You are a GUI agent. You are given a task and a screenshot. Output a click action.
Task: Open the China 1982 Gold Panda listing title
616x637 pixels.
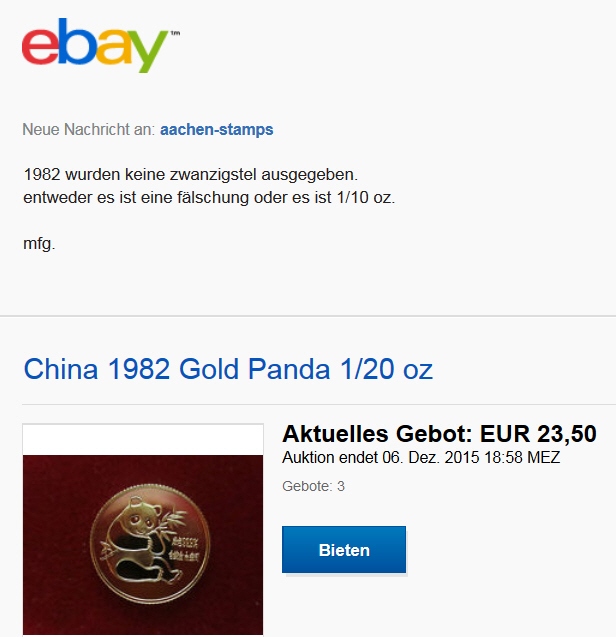[228, 369]
